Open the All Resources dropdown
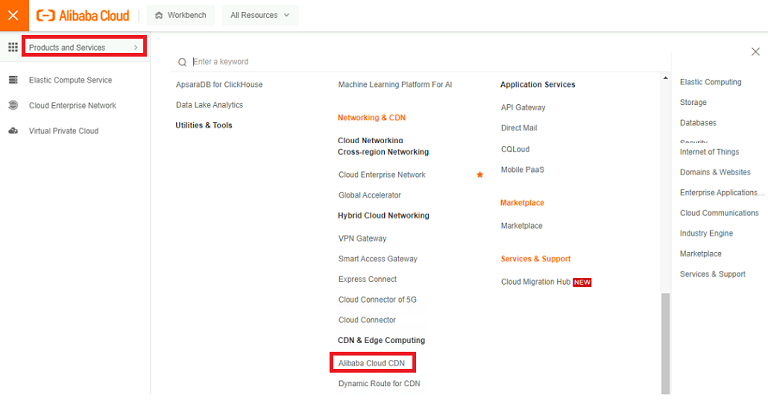 coord(260,15)
